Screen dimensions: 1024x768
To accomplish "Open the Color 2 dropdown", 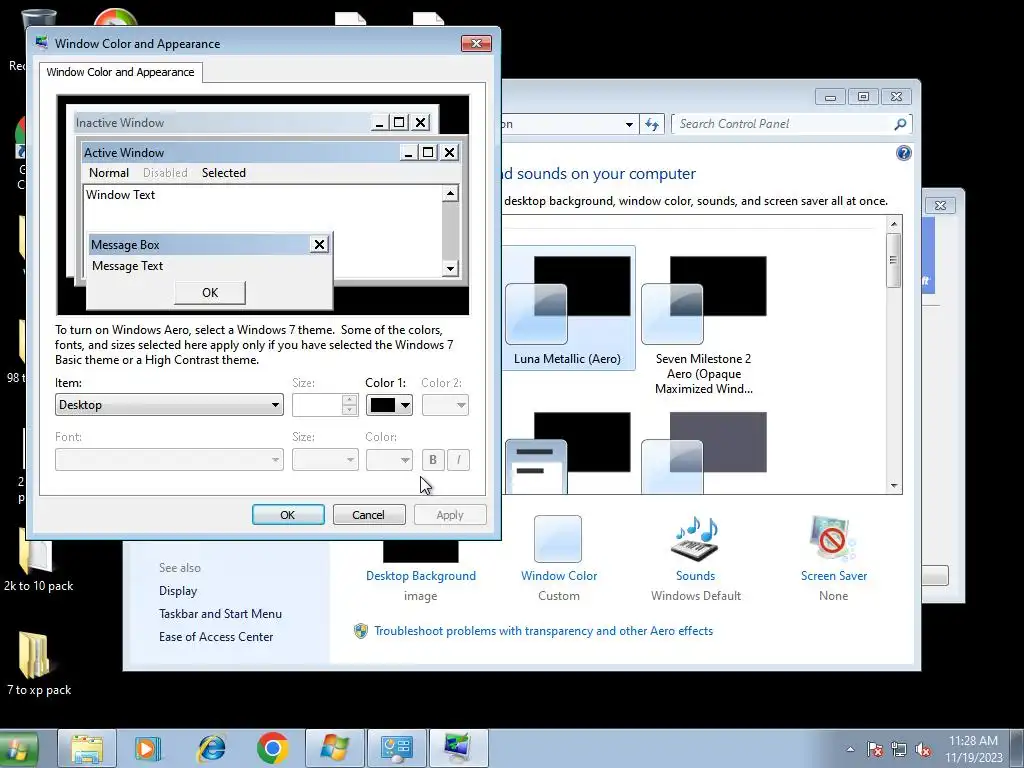I will 445,405.
